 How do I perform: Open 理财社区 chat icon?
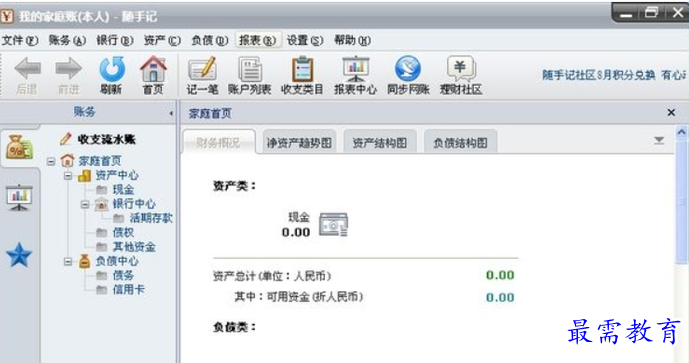tap(461, 69)
